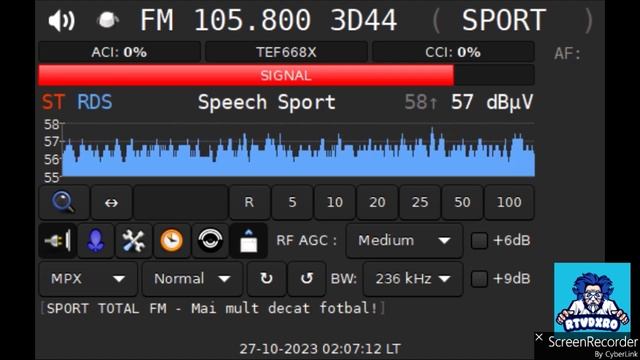Click the empty frequency entry field
640x360 pixels.
pos(181,202)
